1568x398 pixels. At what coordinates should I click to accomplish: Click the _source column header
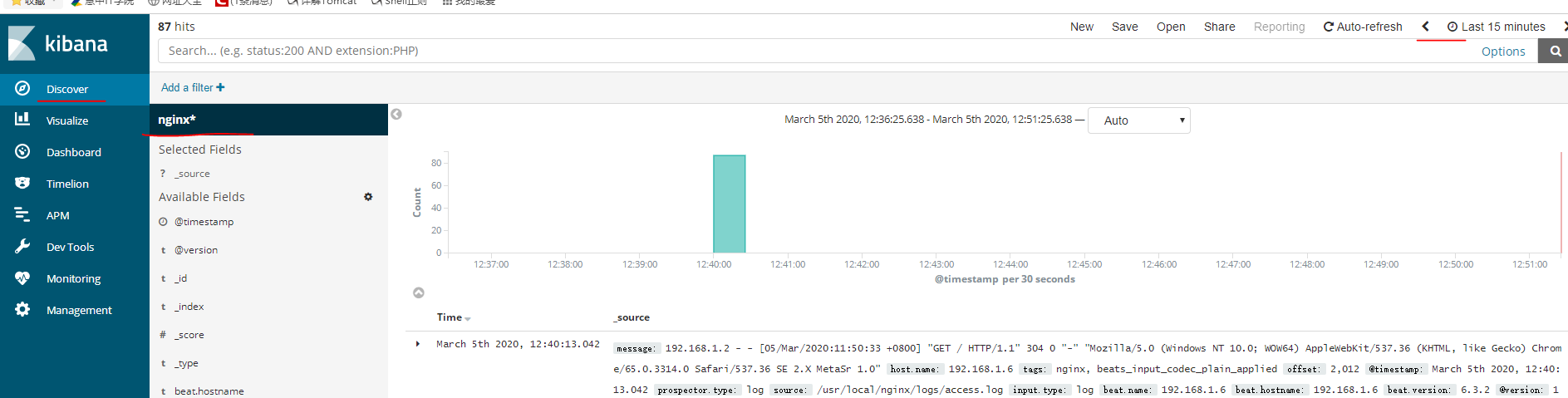632,317
